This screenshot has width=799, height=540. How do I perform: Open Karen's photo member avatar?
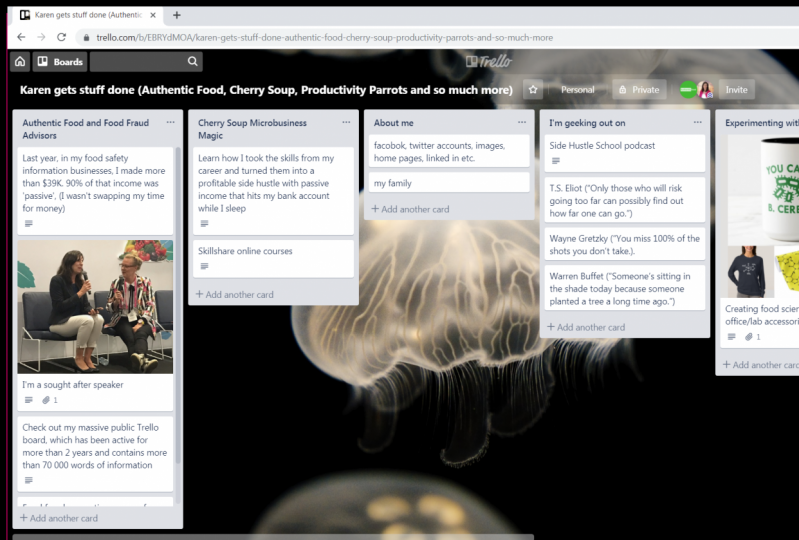point(705,90)
